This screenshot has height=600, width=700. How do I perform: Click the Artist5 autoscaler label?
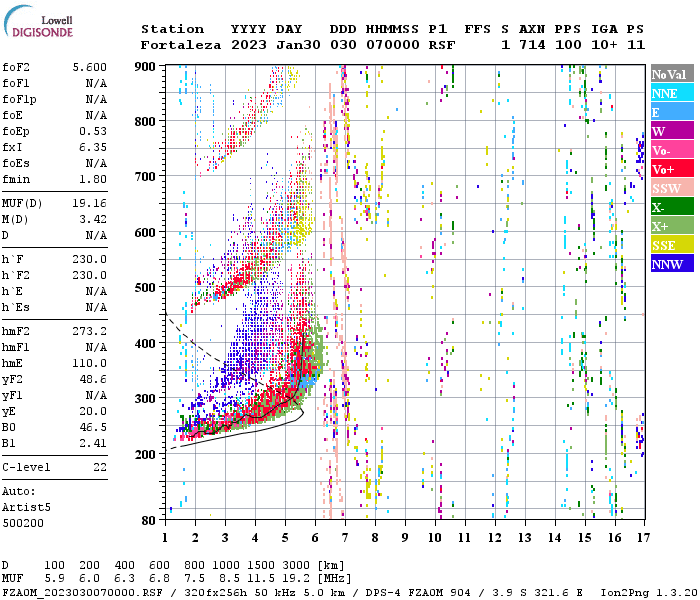[x=26, y=508]
